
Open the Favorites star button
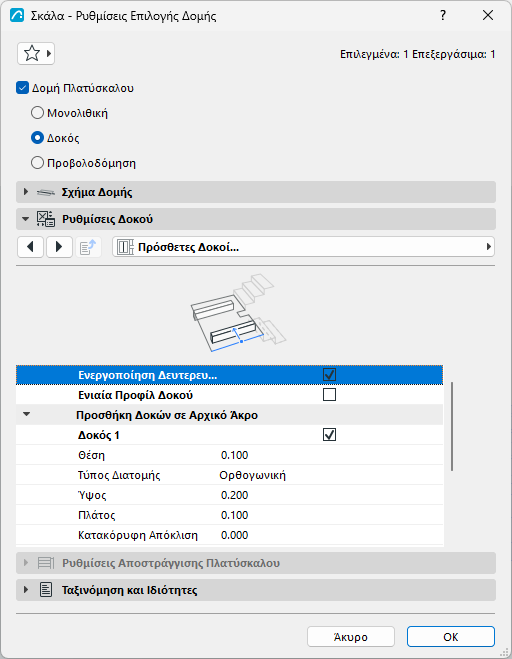tap(36, 53)
